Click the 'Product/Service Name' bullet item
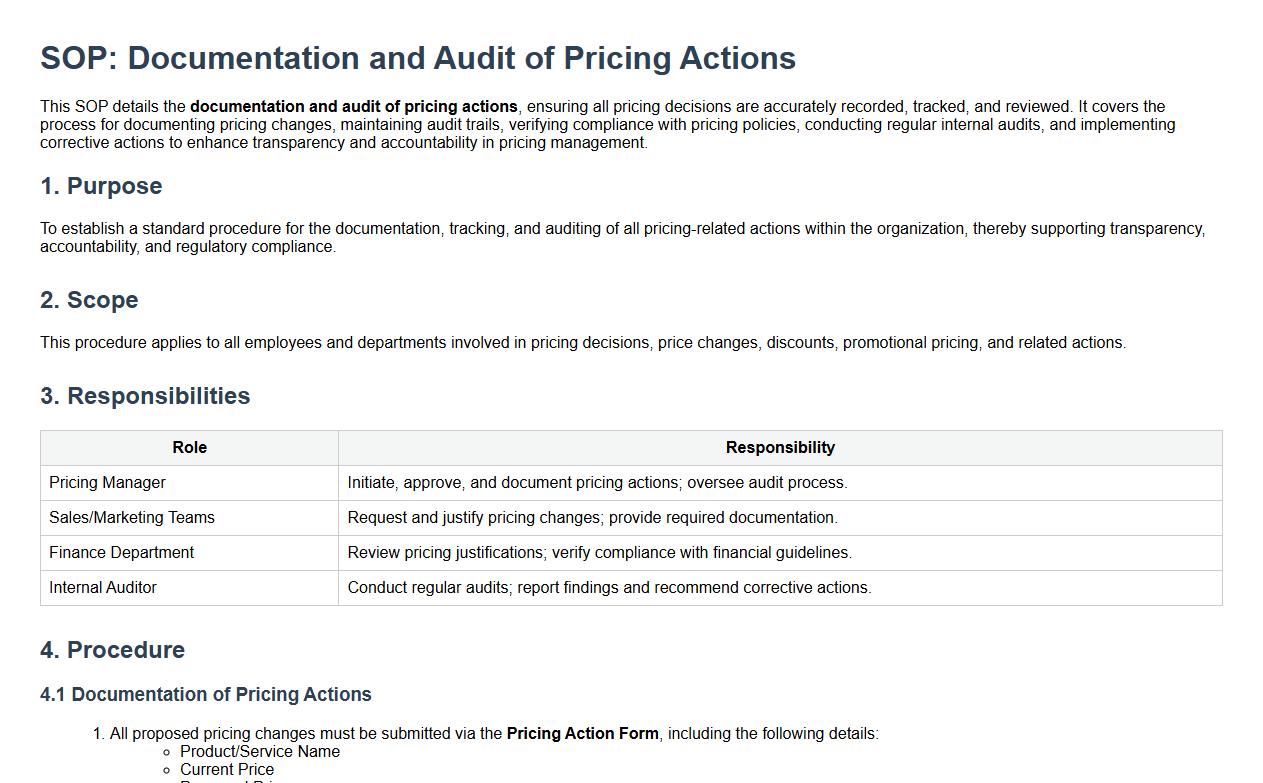This screenshot has width=1263, height=783. pyautogui.click(x=259, y=752)
